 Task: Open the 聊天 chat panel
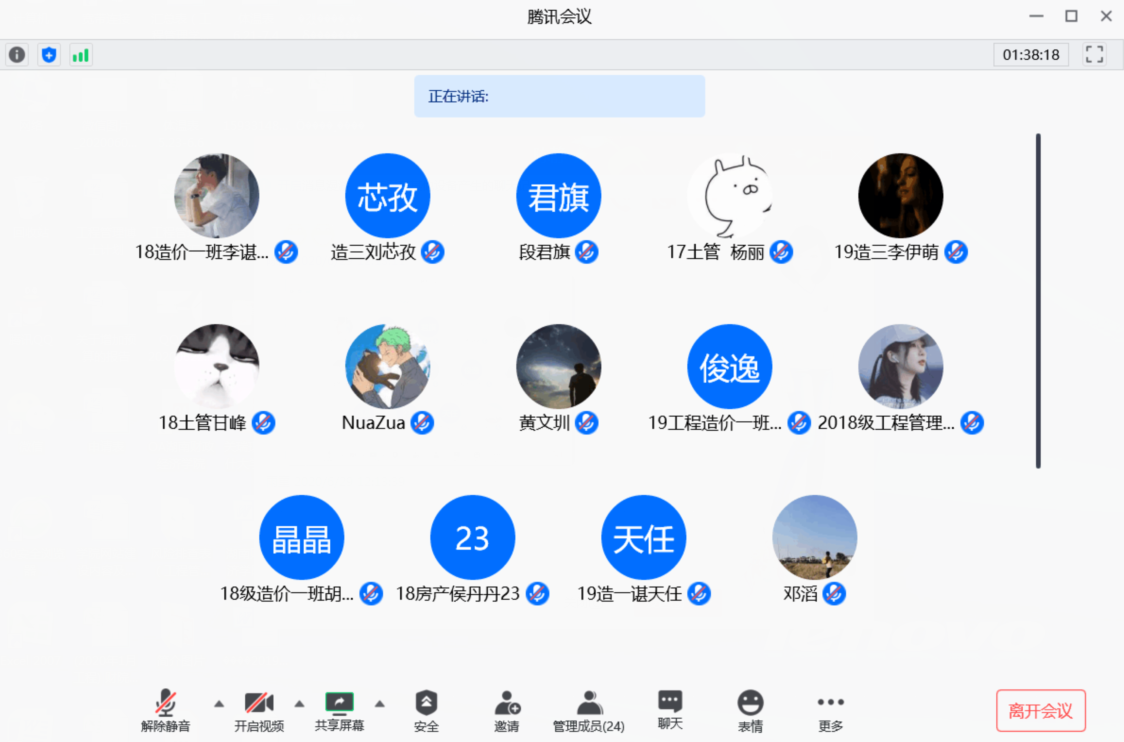[x=670, y=710]
